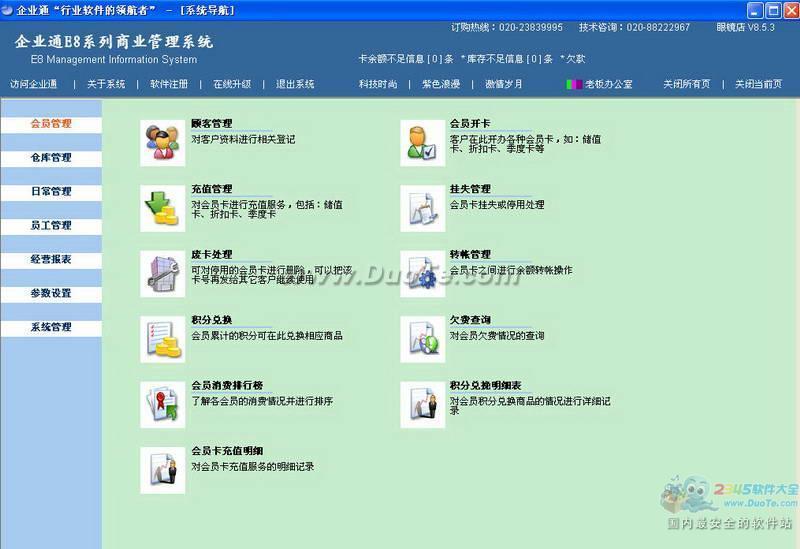Open the 关于系统 menu item
This screenshot has height=549, width=800.
(106, 84)
